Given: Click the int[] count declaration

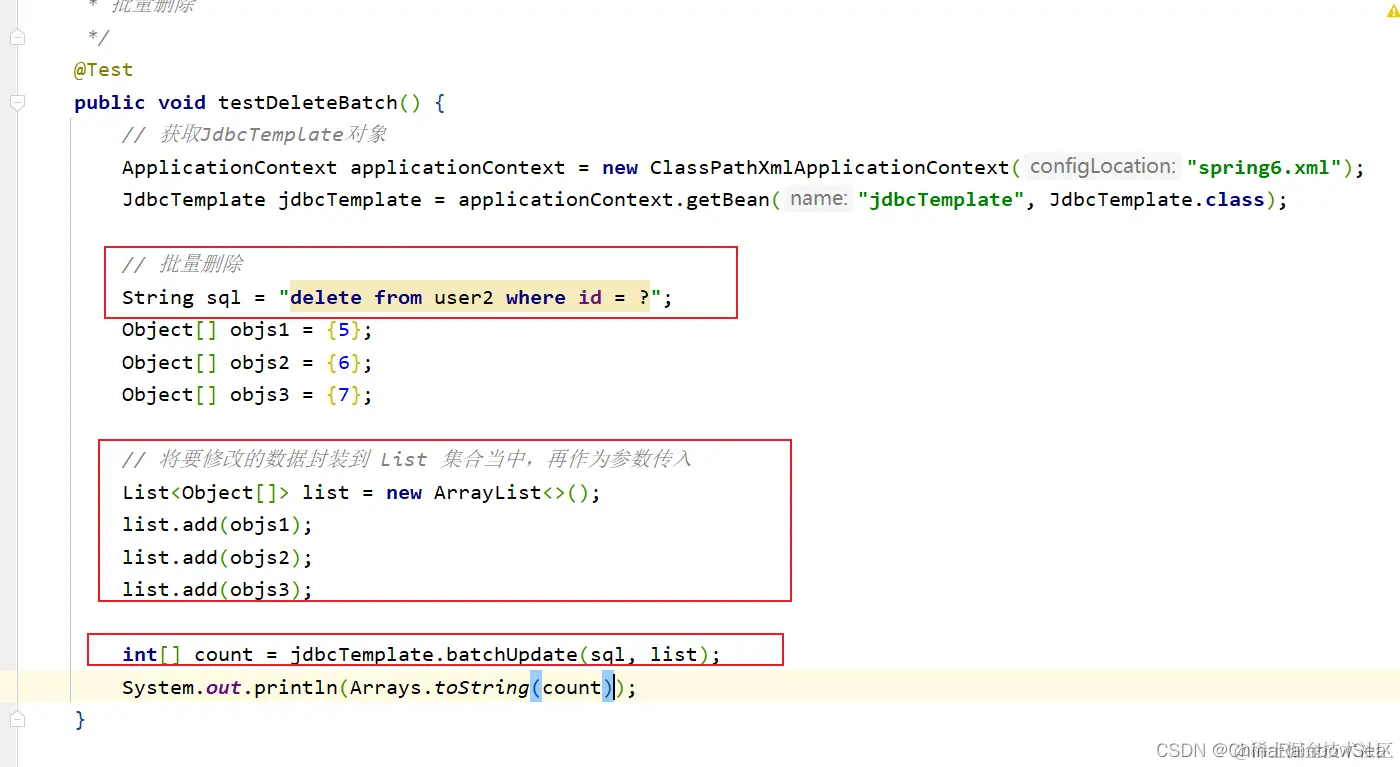Looking at the screenshot, I should pyautogui.click(x=187, y=654).
